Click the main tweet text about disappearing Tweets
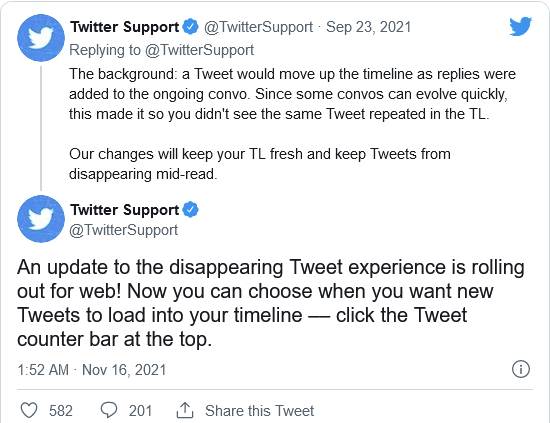 pyautogui.click(x=271, y=303)
